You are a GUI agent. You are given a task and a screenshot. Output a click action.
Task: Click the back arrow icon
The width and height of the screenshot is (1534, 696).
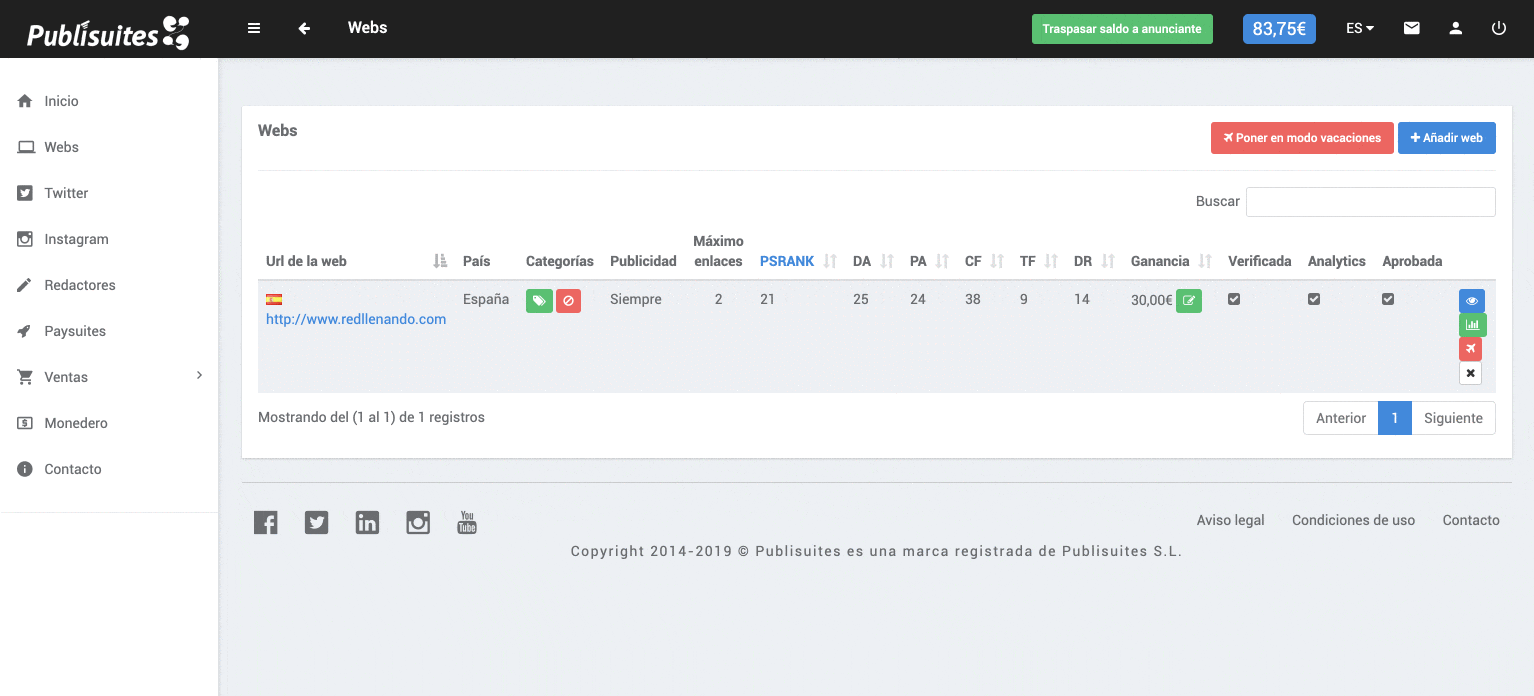click(x=304, y=28)
